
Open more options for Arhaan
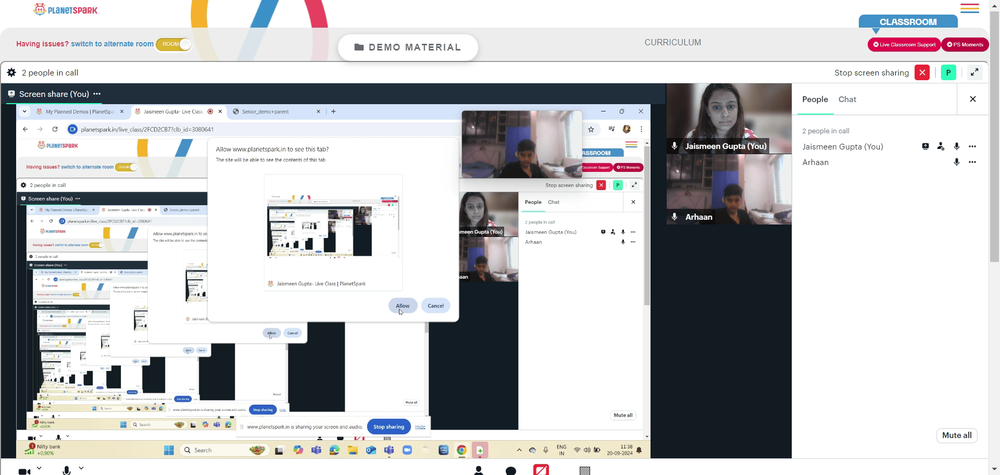tap(972, 162)
